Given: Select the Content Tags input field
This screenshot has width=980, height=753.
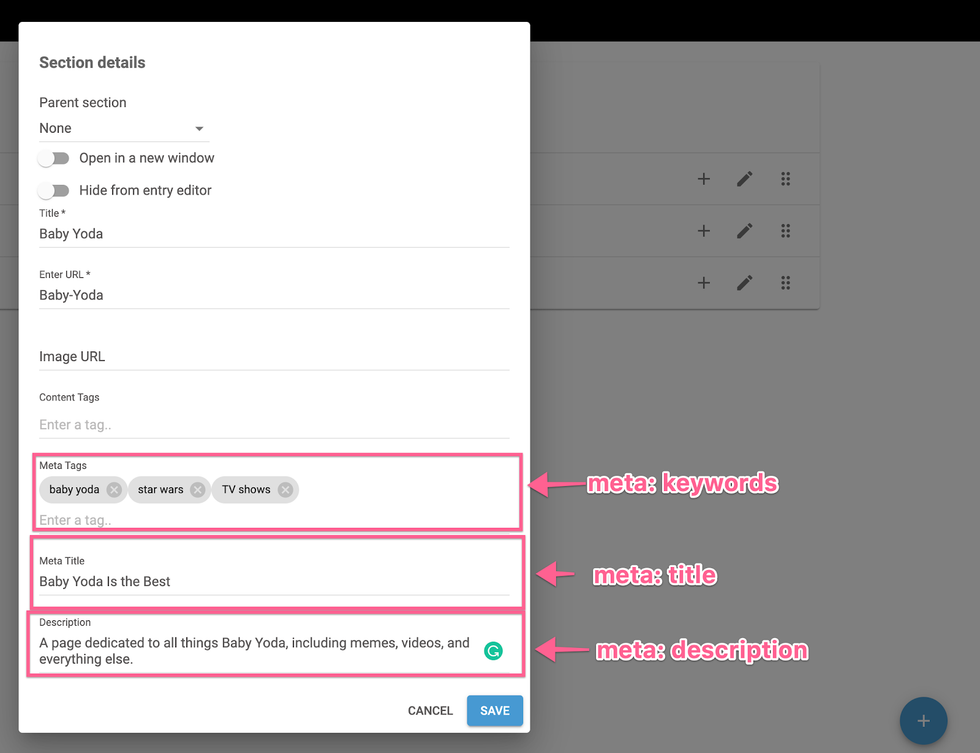Looking at the screenshot, I should pos(273,425).
